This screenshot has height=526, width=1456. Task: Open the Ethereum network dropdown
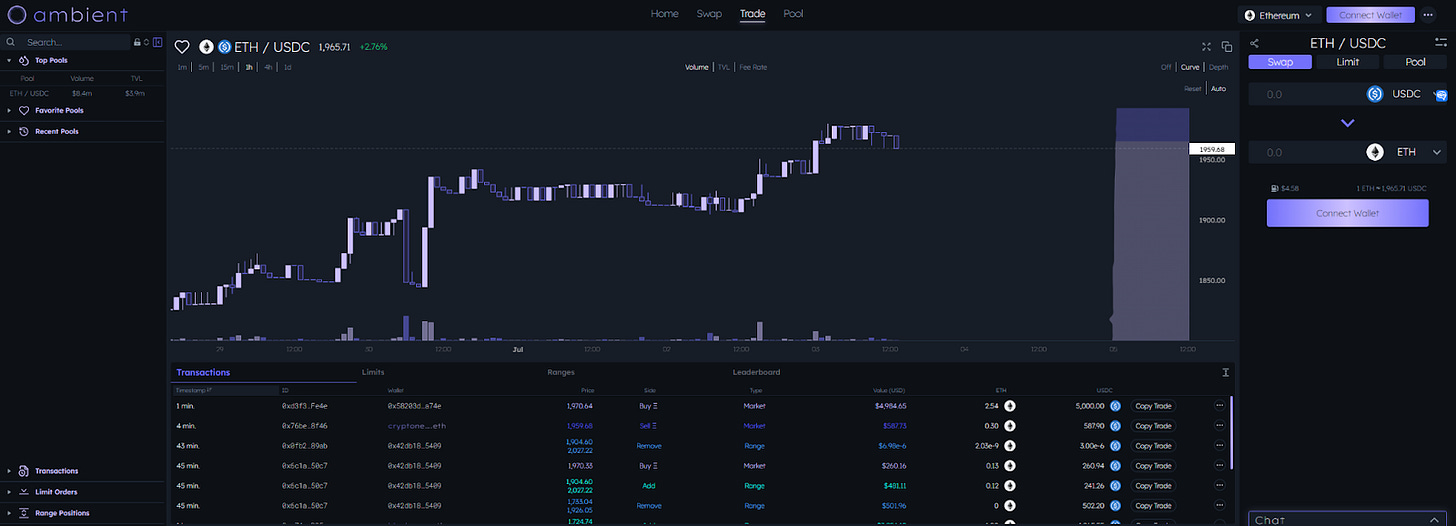point(1278,15)
